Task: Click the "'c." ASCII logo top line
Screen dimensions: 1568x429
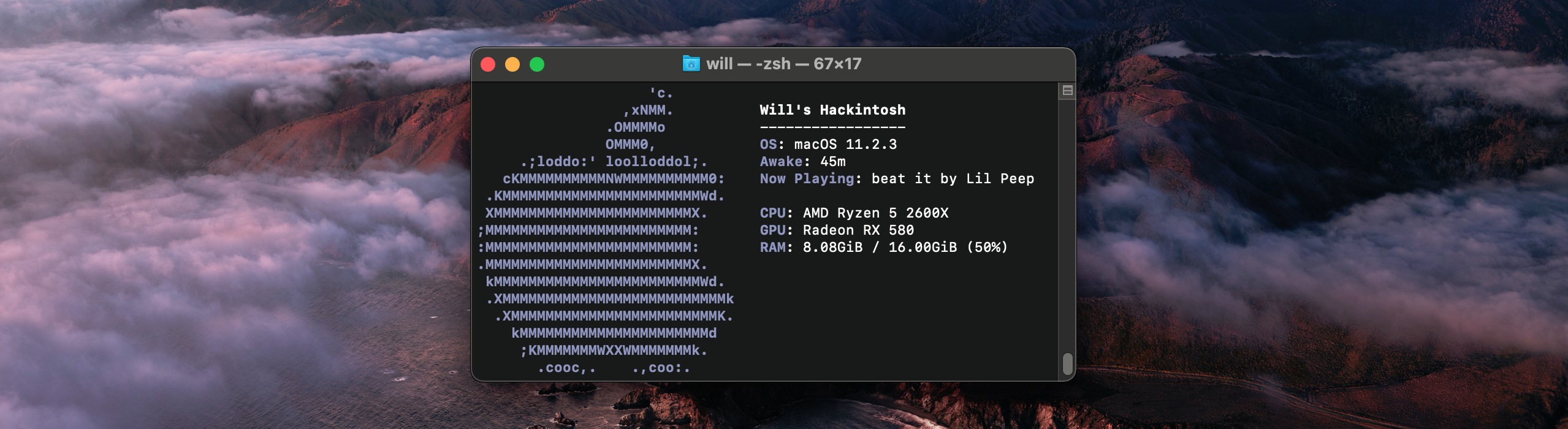Action: coord(661,93)
